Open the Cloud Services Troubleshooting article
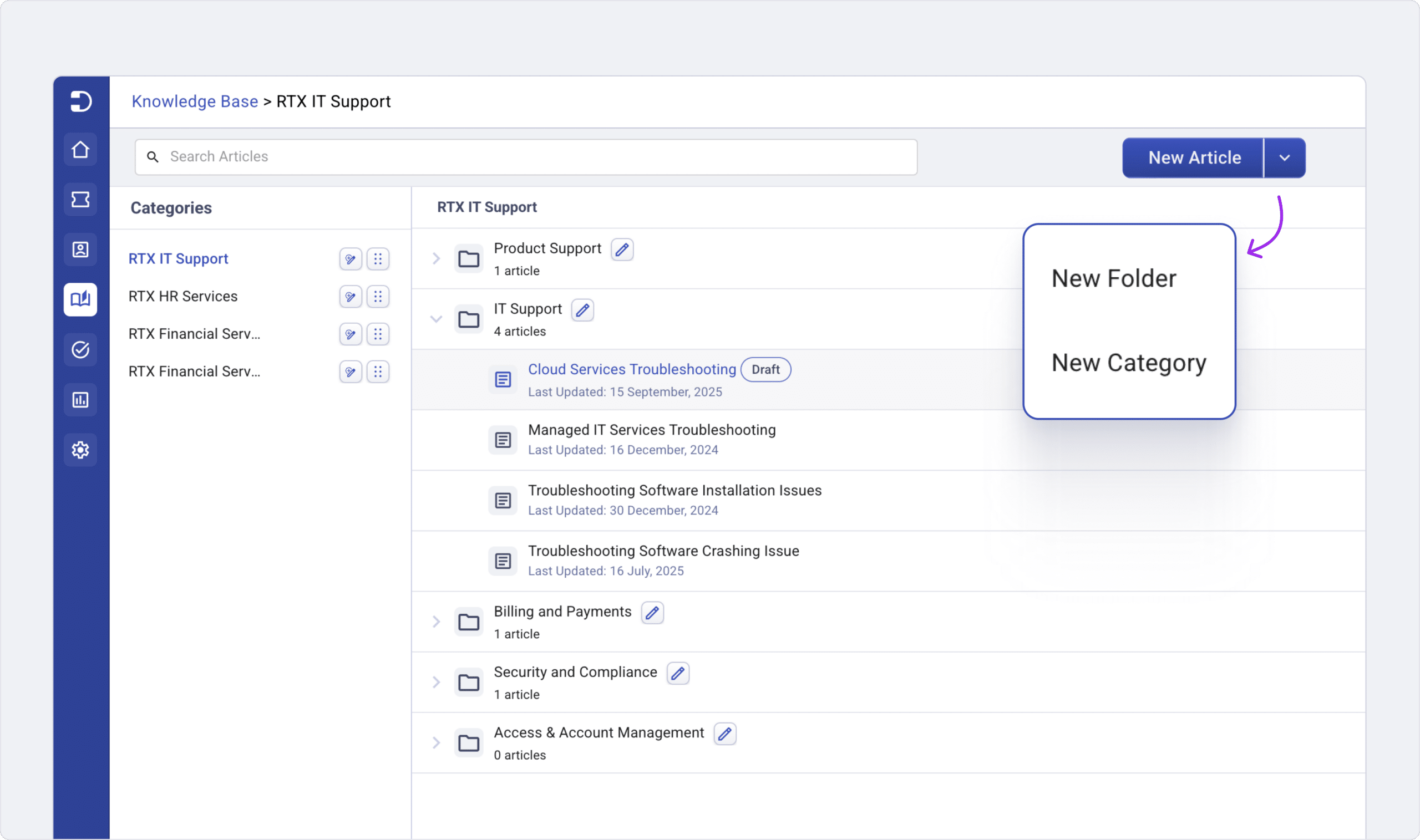 click(x=631, y=370)
